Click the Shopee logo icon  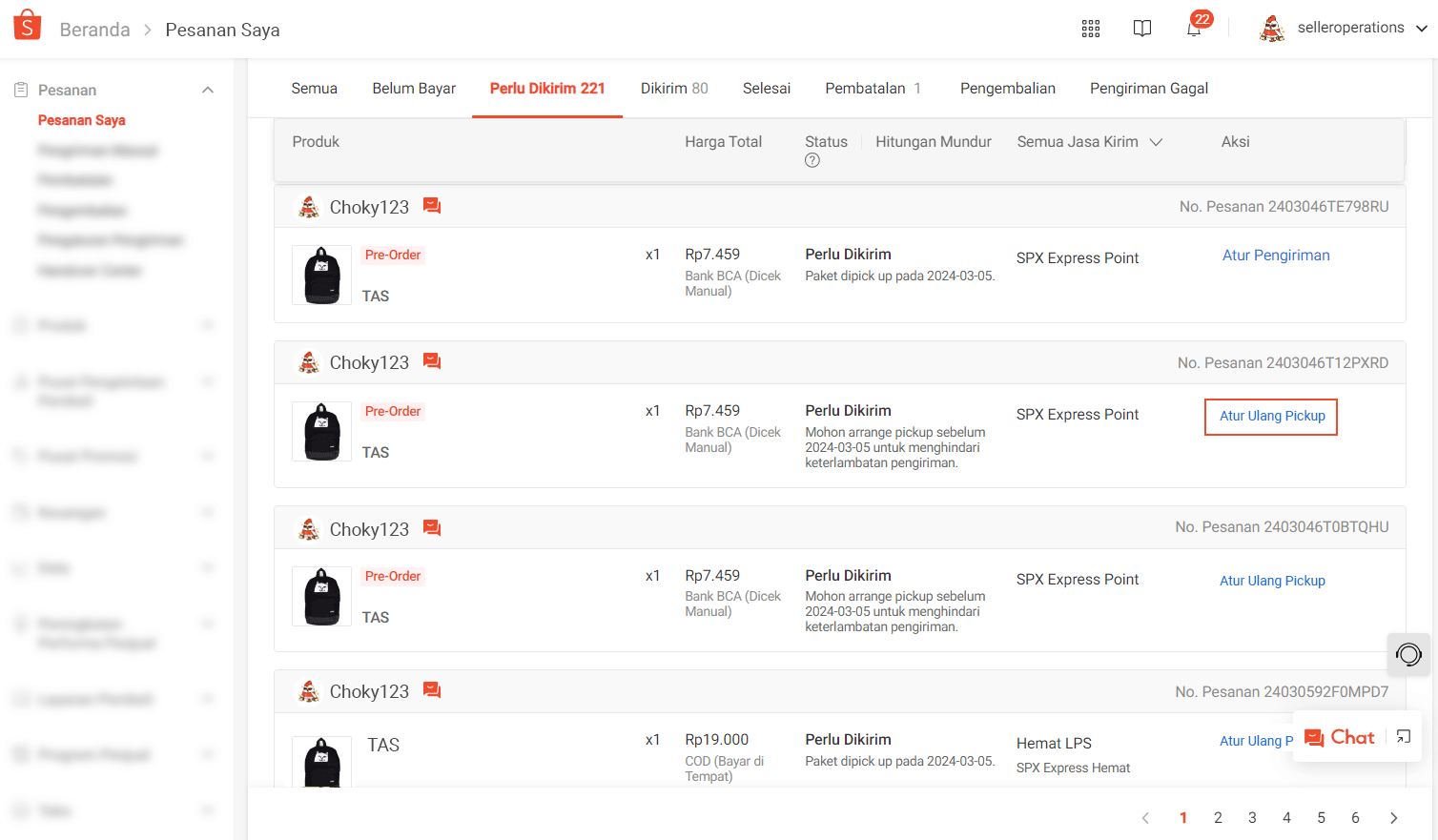click(28, 27)
